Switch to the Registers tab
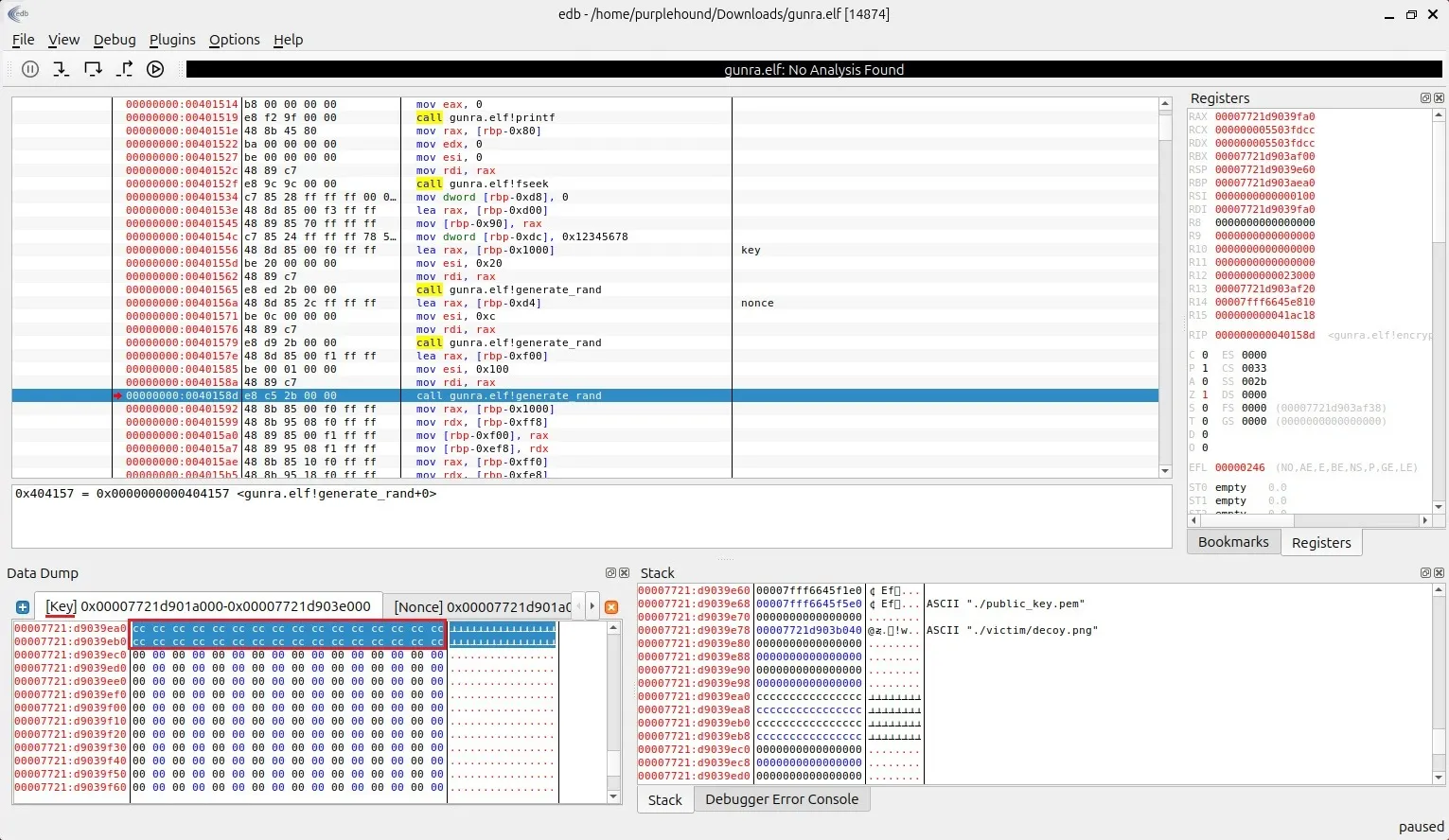 [x=1321, y=543]
